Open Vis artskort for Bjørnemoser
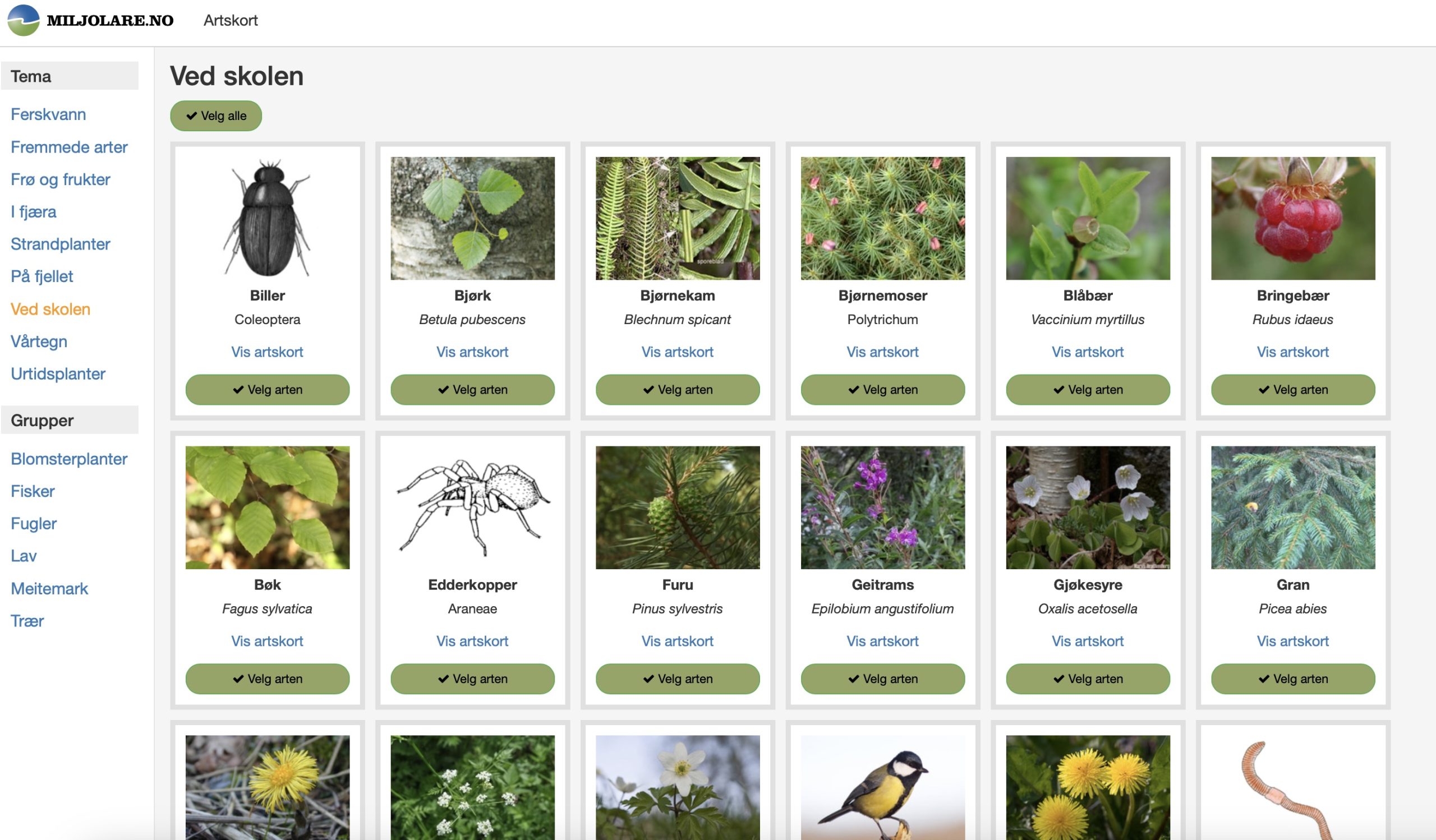The width and height of the screenshot is (1436, 840). click(x=883, y=352)
